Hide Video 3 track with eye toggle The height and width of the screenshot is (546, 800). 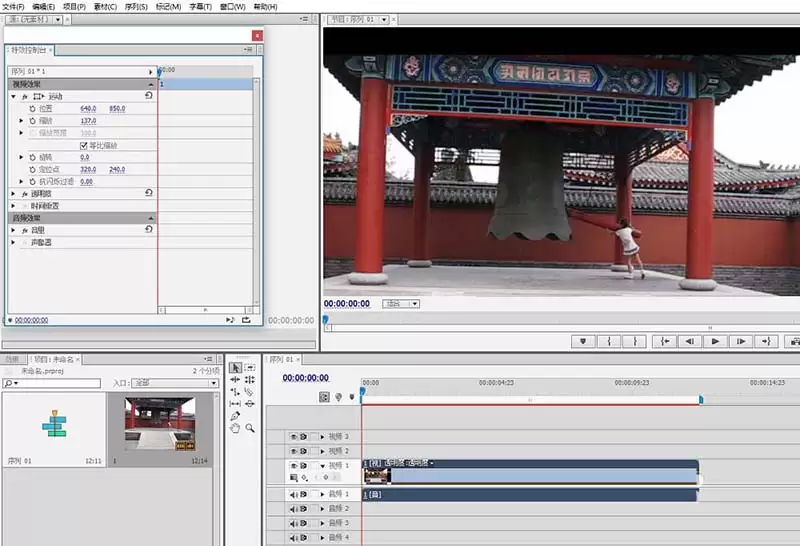293,437
